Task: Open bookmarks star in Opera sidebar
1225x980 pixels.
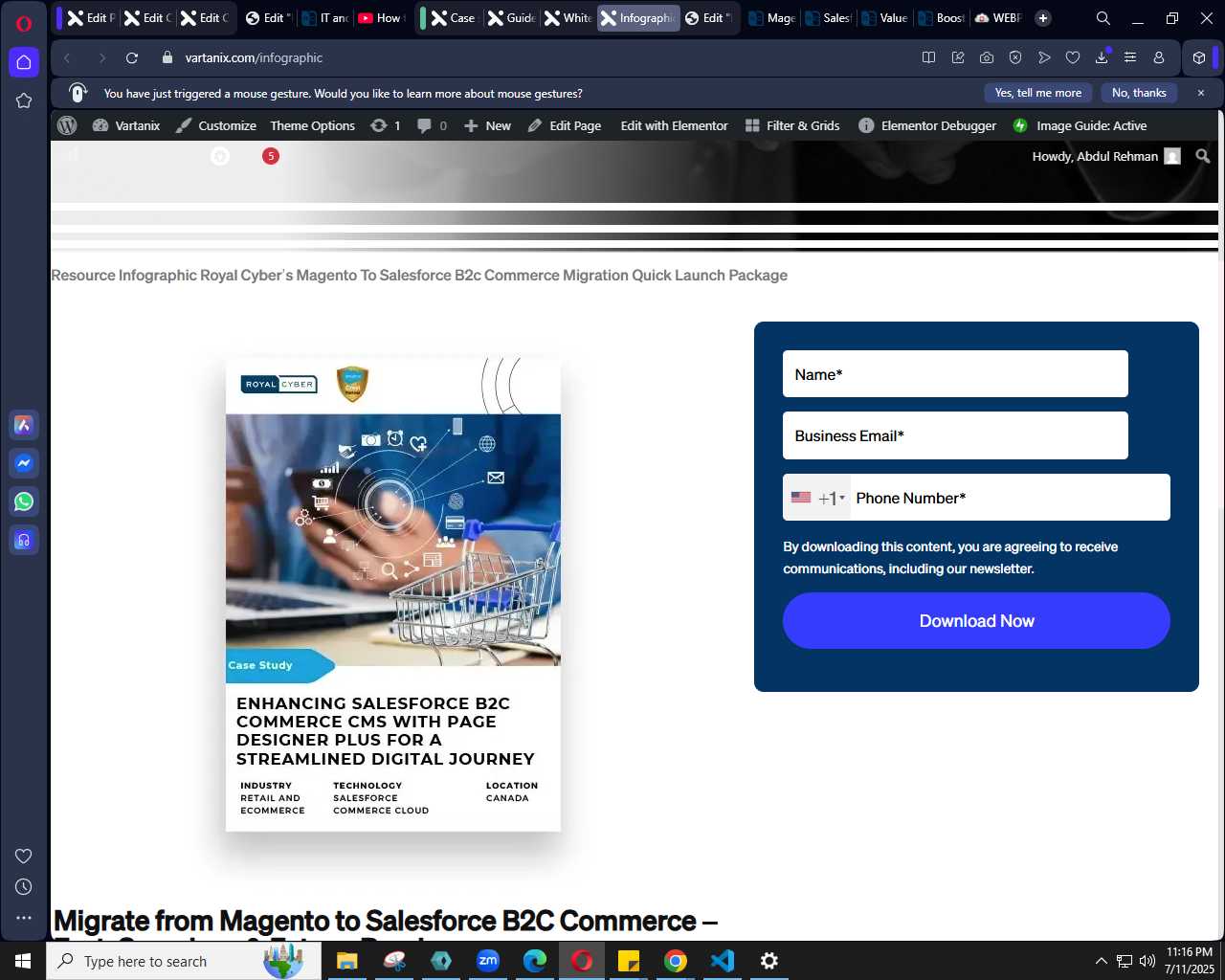Action: 24,100
